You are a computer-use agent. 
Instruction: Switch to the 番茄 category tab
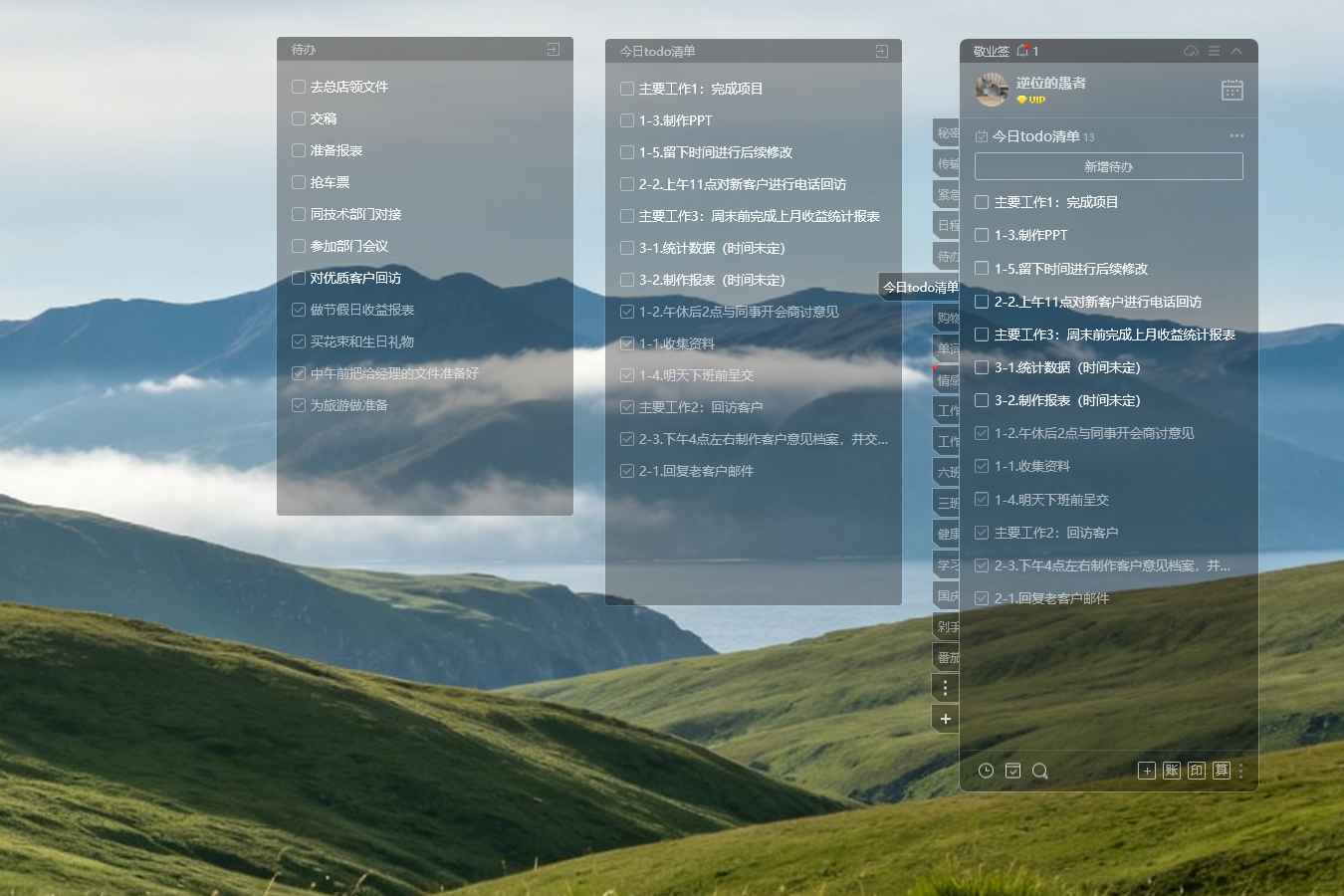pyautogui.click(x=947, y=657)
